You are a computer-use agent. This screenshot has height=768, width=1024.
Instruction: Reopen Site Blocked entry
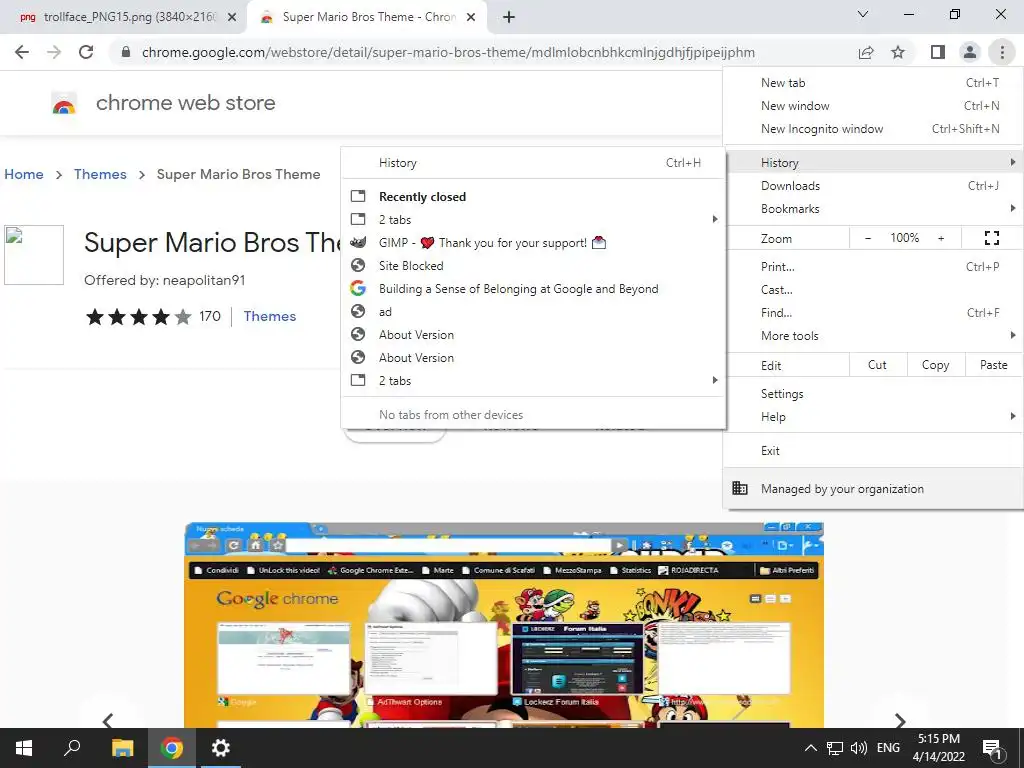tap(533, 266)
